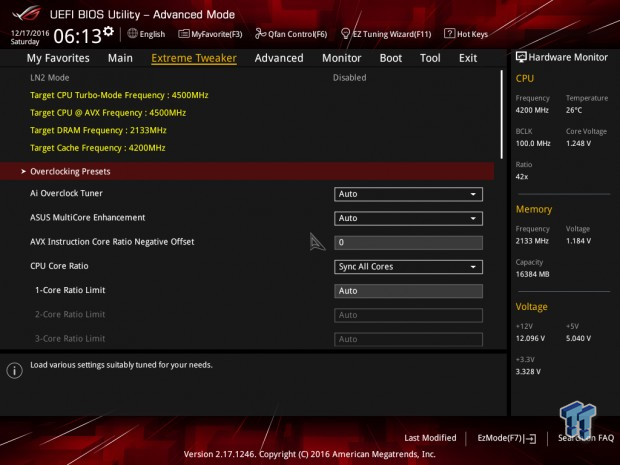The height and width of the screenshot is (465, 620).
Task: Open the My Favorites tab
Action: coord(58,58)
